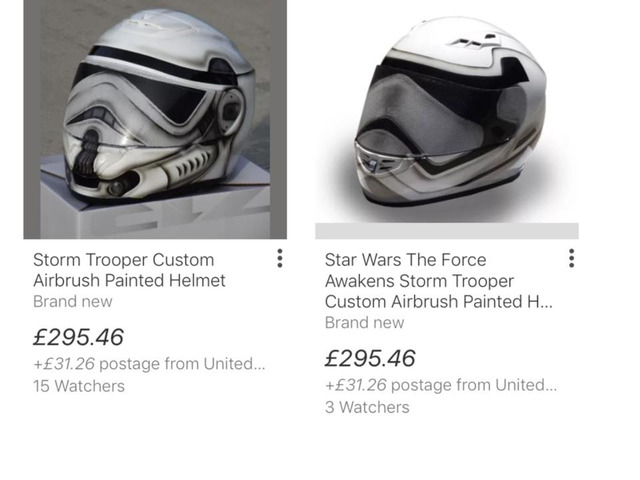This screenshot has width=640, height=480.
Task: Click 'Brand new' label under Force Awakens listing
Action: click(x=365, y=323)
